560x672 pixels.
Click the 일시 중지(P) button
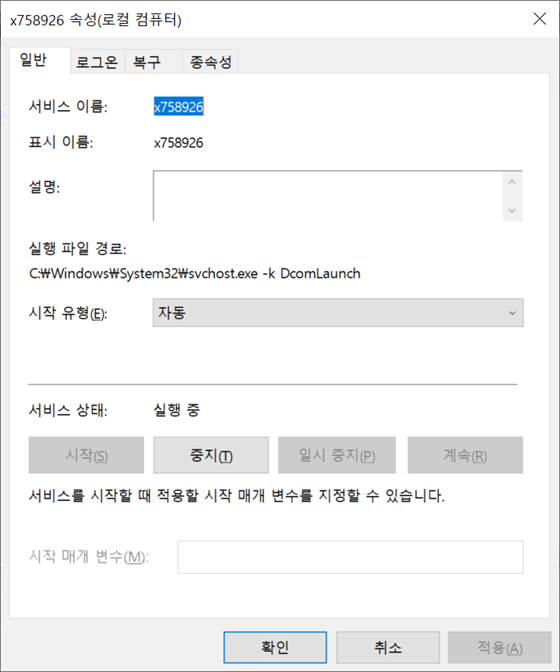click(337, 455)
